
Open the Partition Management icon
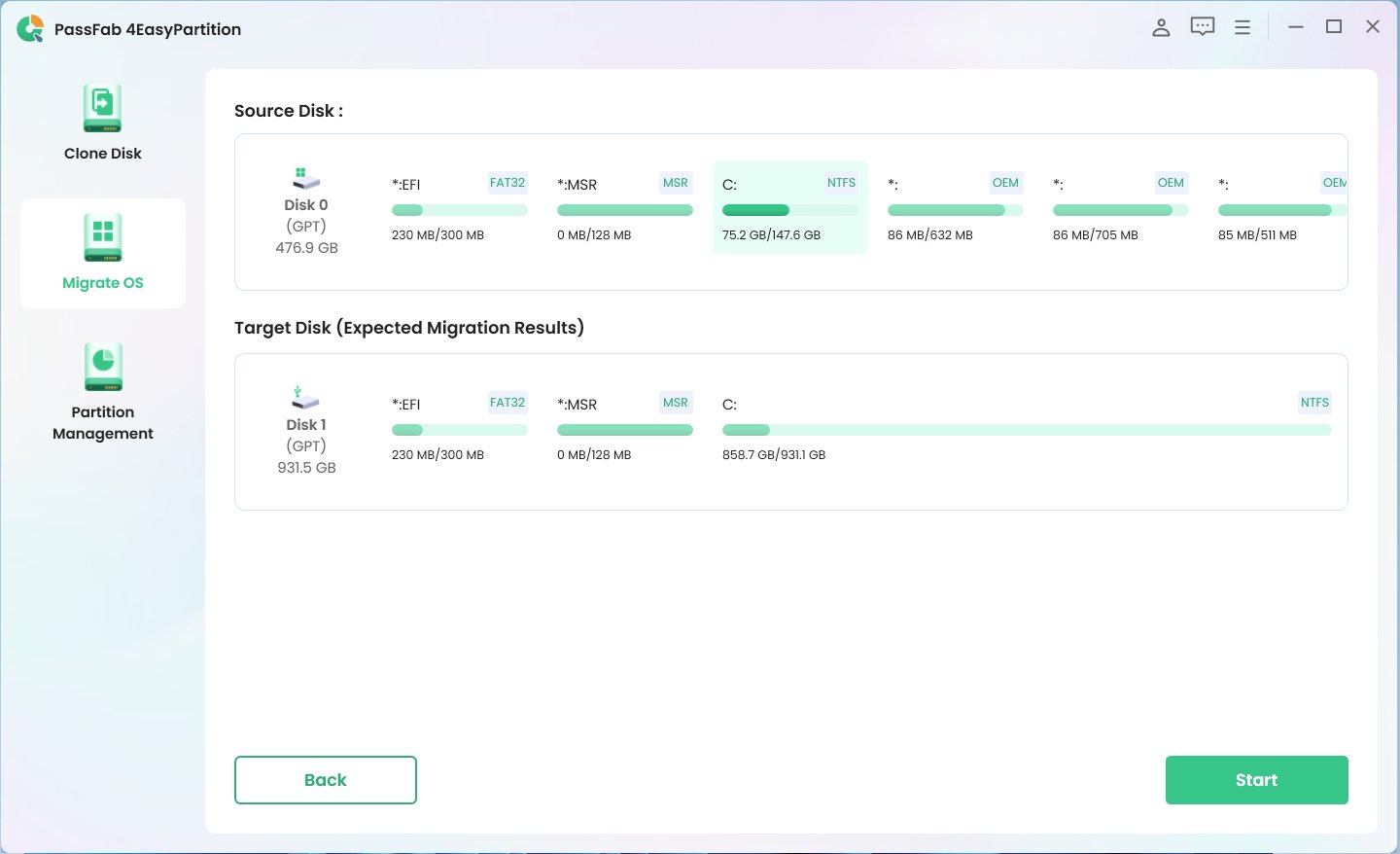pyautogui.click(x=103, y=367)
